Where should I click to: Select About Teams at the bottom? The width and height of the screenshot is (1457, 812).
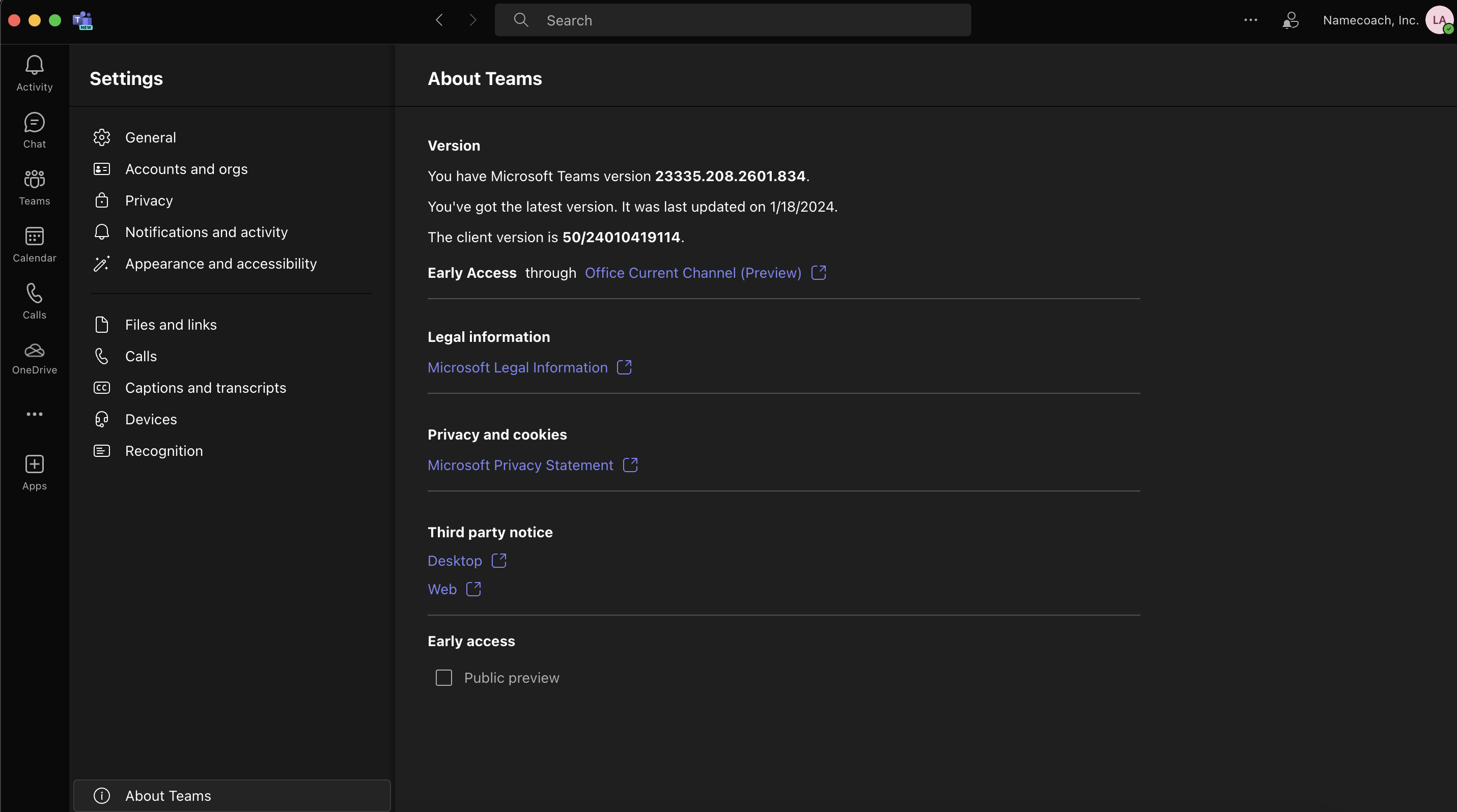[232, 796]
